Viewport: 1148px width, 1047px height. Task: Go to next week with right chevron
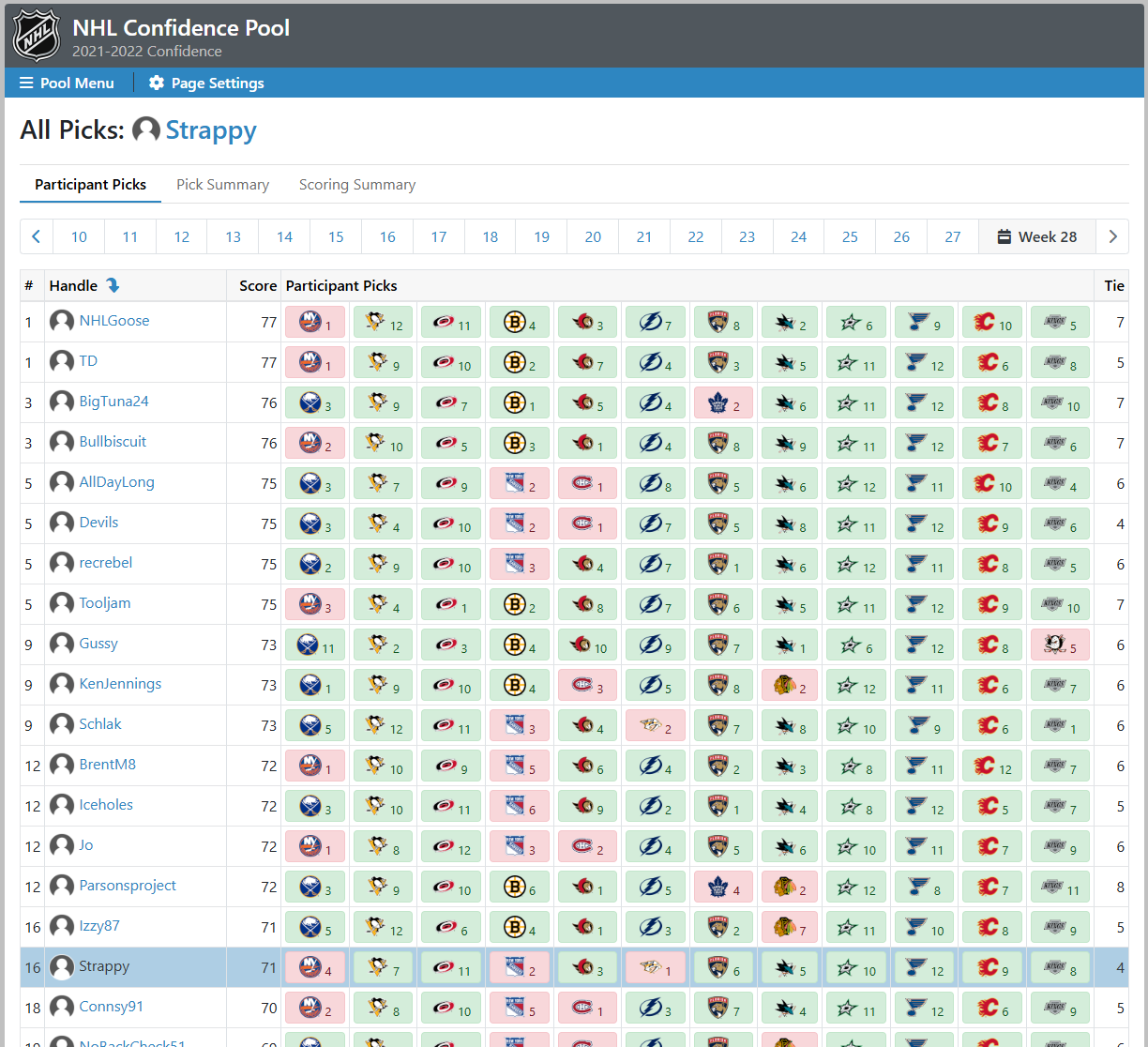point(1112,236)
